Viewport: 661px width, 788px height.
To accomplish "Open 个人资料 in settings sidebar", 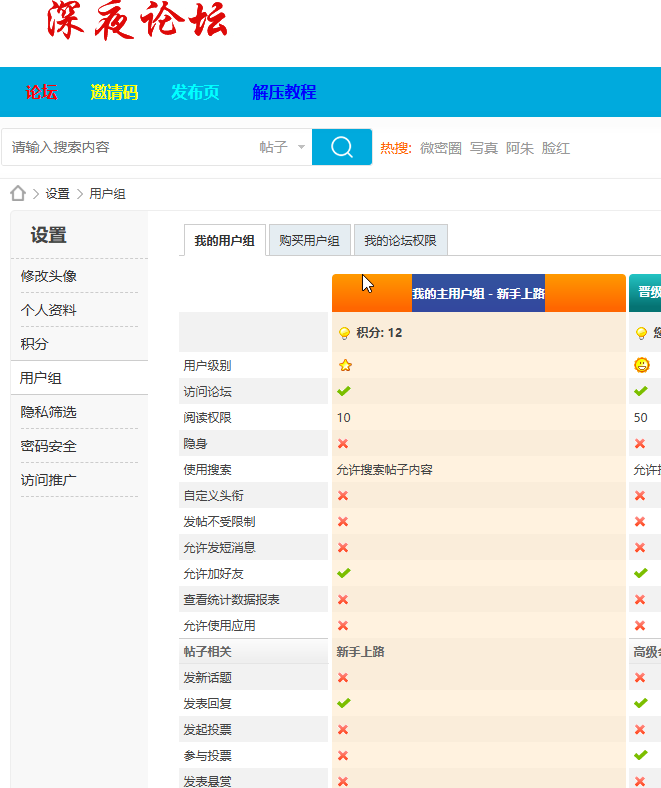I will pos(49,310).
